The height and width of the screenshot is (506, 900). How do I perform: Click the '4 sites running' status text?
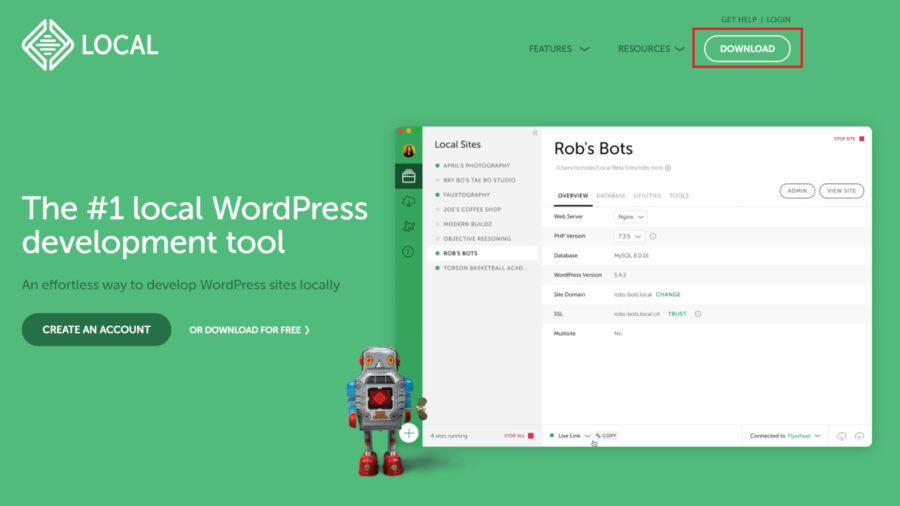[449, 436]
